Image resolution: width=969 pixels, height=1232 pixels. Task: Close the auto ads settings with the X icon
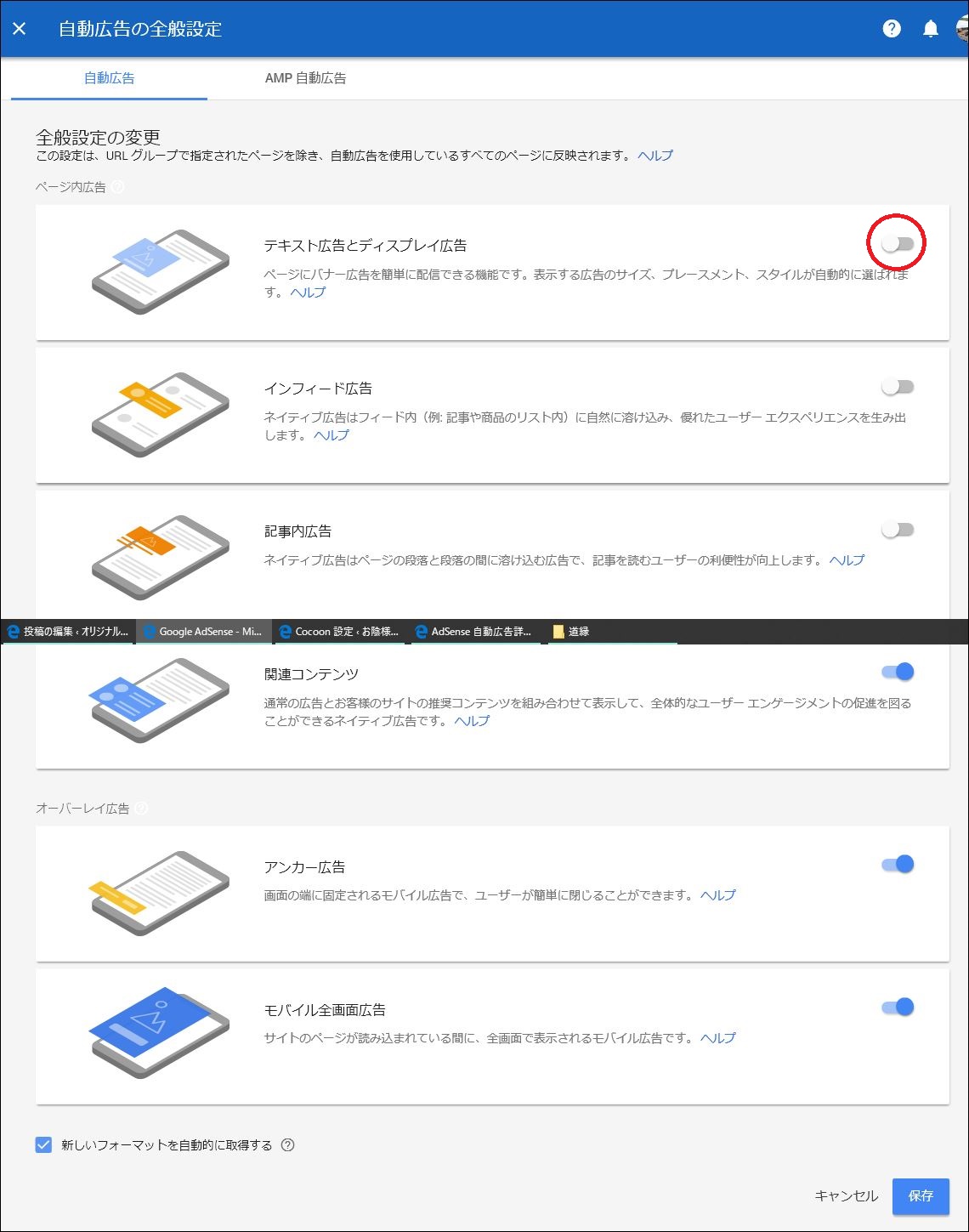point(20,29)
